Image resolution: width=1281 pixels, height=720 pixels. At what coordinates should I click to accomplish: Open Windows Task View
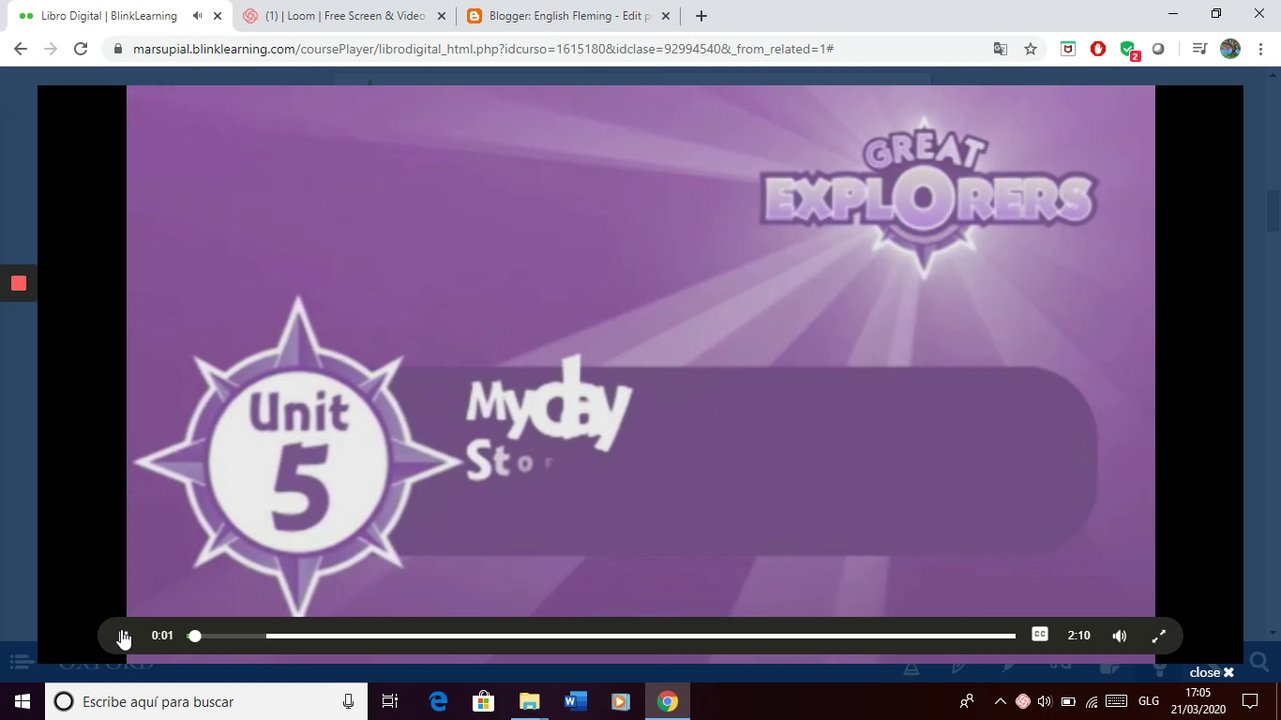click(390, 701)
